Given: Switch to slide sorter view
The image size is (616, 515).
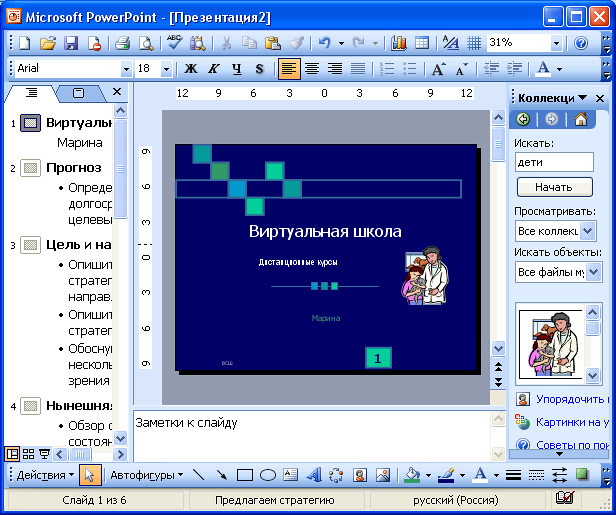Looking at the screenshot, I should tap(28, 454).
